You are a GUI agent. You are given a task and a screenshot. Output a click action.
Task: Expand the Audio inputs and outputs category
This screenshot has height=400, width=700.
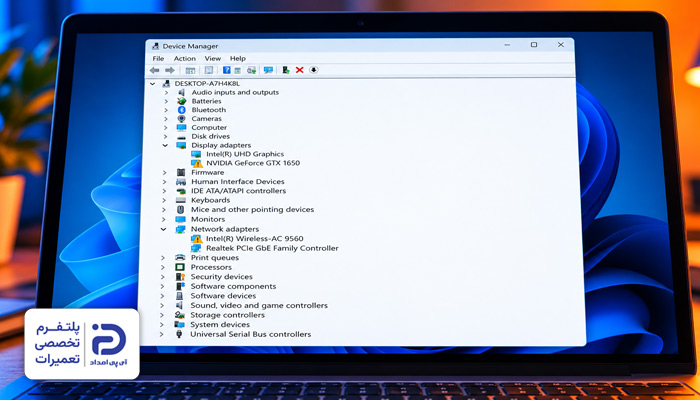click(x=166, y=92)
